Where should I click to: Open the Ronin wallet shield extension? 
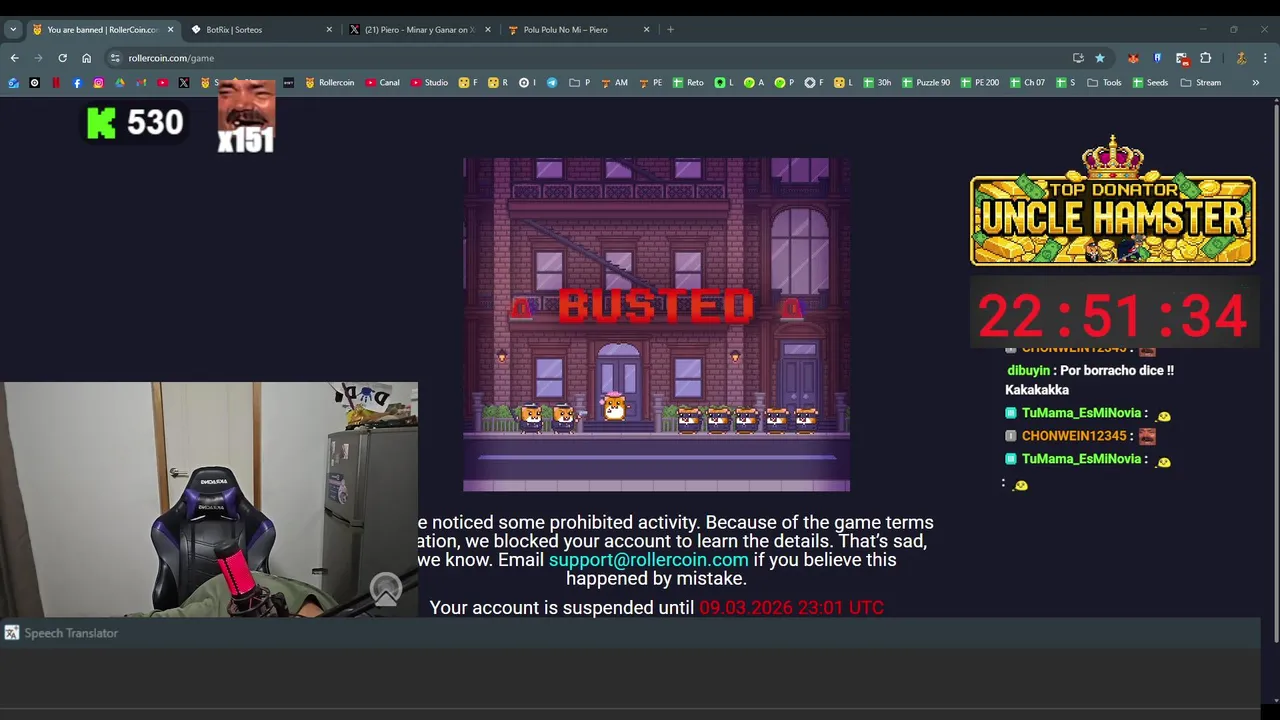click(1157, 58)
